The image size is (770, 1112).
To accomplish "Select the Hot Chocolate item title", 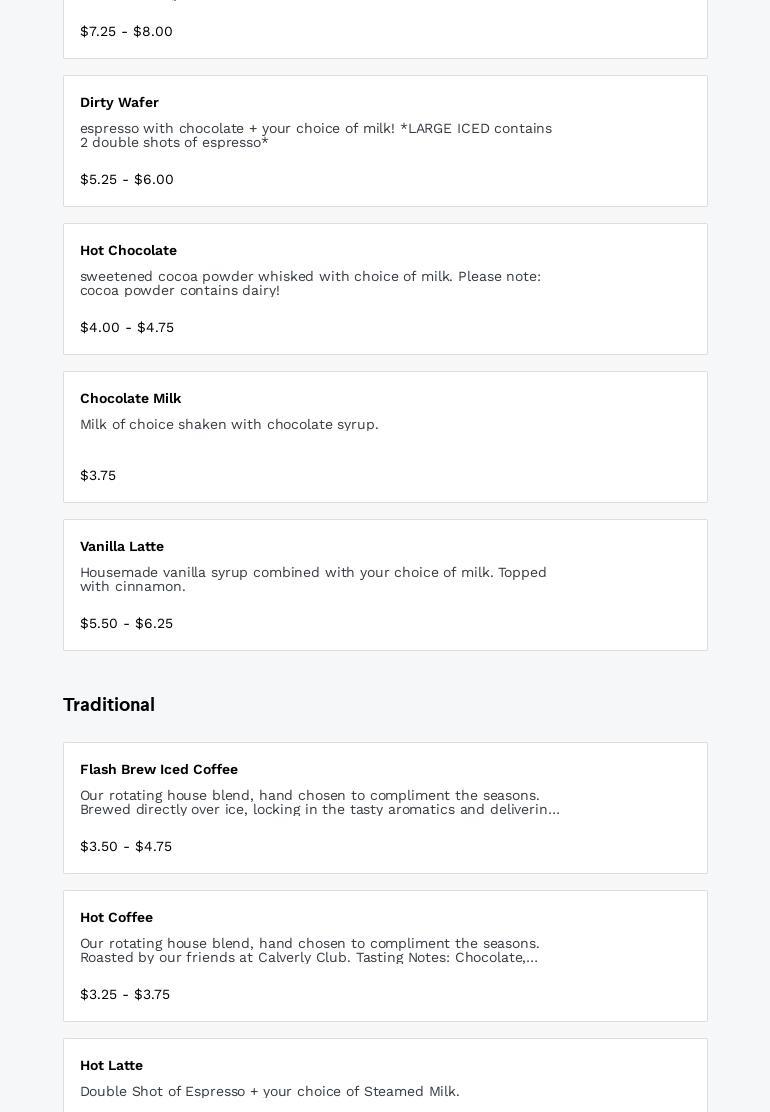I will pos(128,250).
